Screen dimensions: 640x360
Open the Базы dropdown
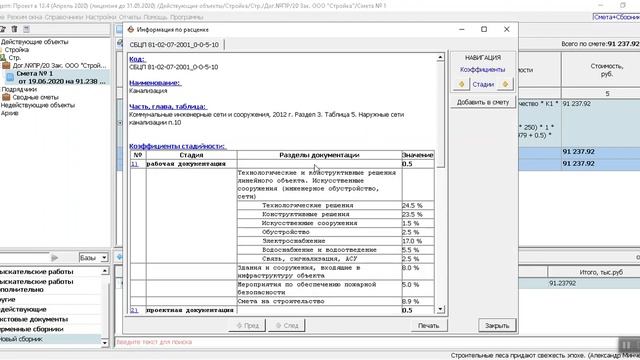(104, 258)
